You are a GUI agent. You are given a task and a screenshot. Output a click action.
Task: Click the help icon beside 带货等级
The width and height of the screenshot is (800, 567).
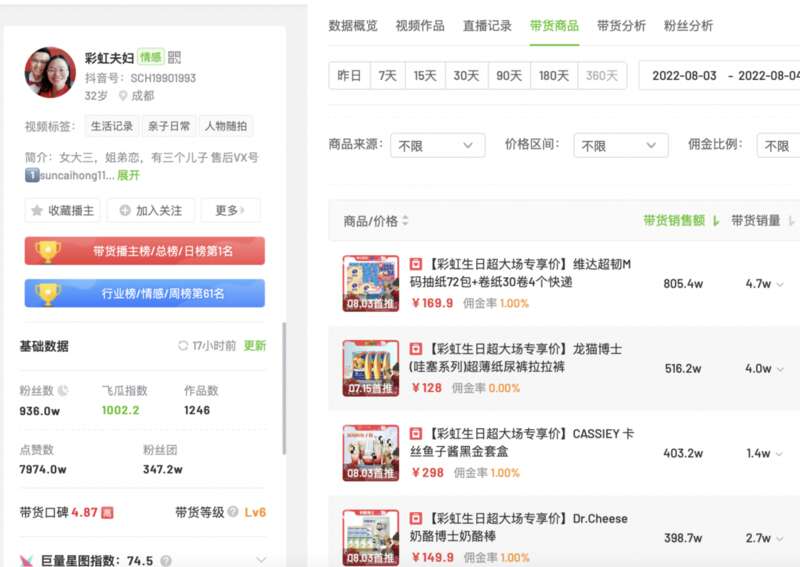(233, 511)
